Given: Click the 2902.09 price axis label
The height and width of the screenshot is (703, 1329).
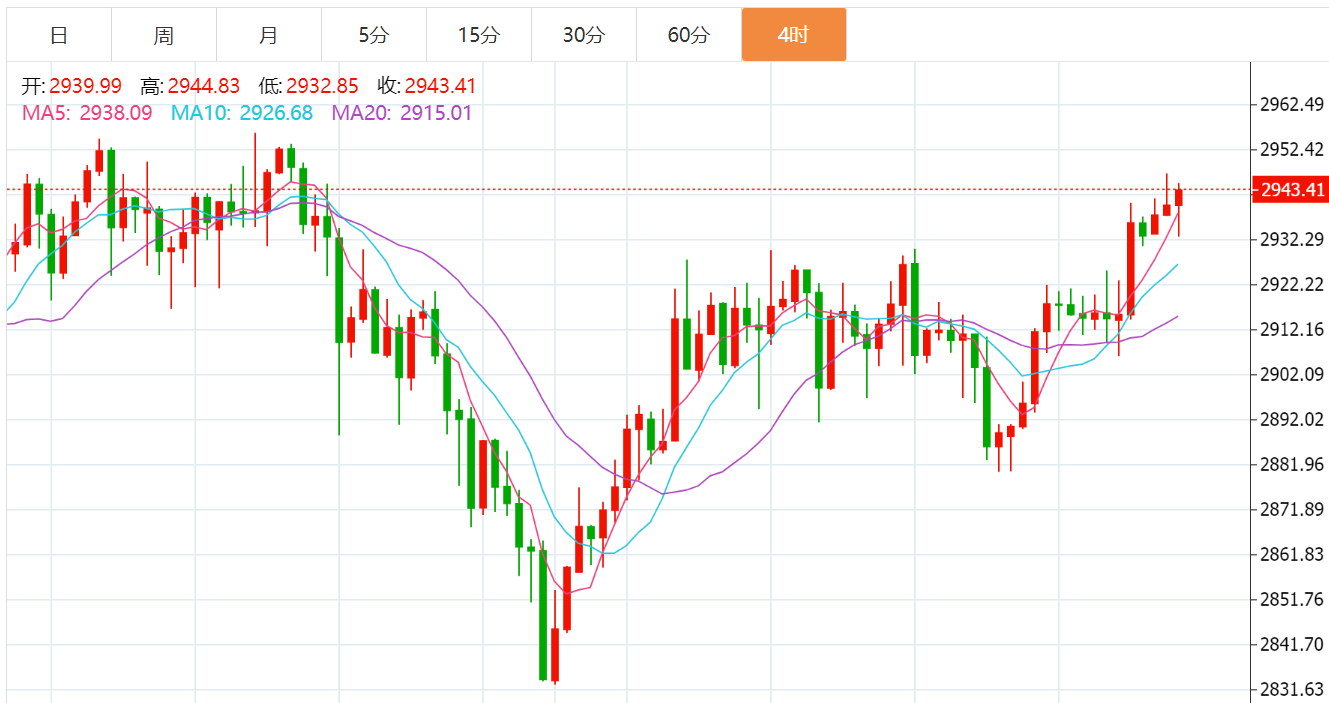Looking at the screenshot, I should coord(1292,375).
